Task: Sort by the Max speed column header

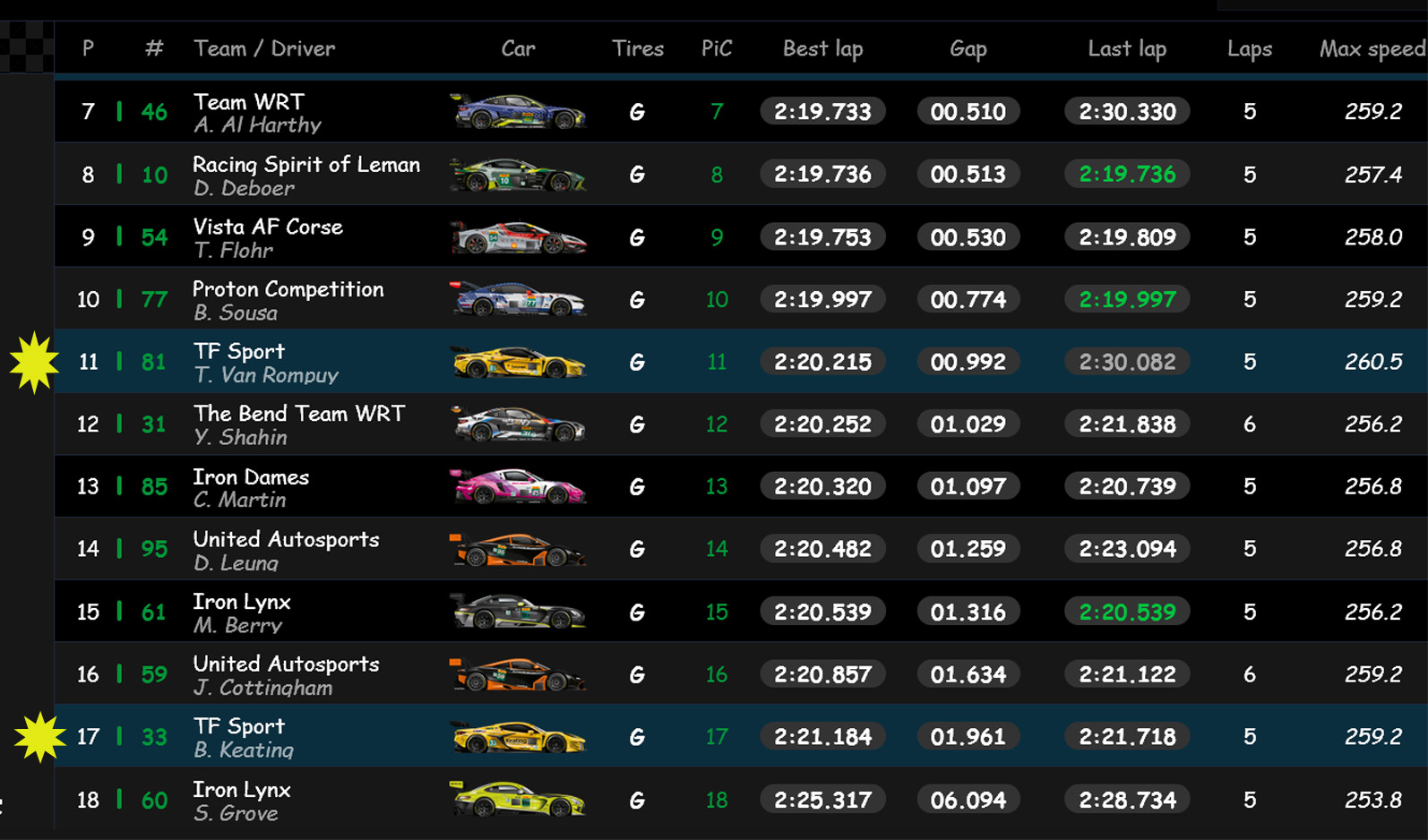Action: pyautogui.click(x=1371, y=48)
